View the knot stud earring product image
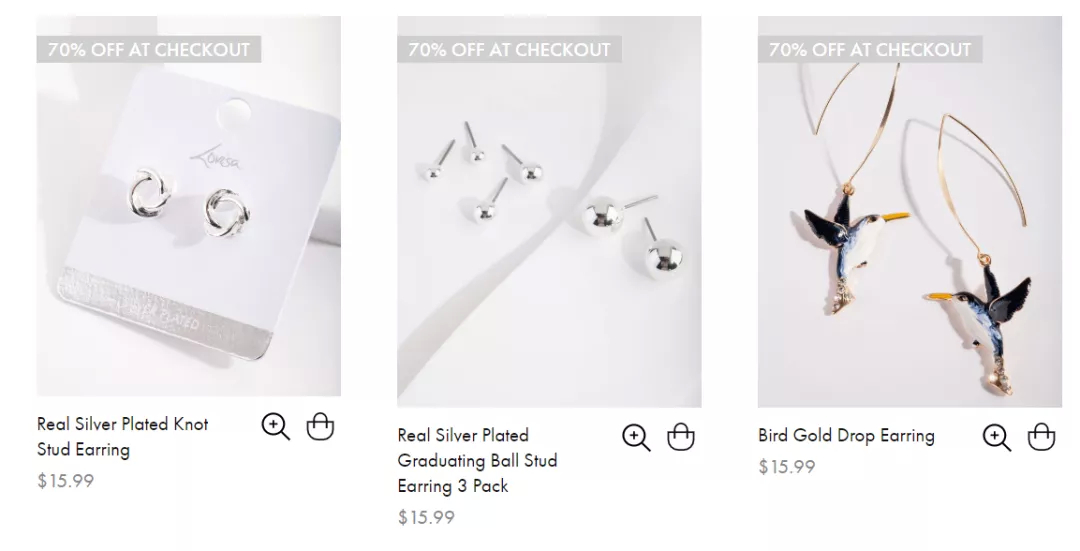The height and width of the screenshot is (551, 1080). pos(189,206)
